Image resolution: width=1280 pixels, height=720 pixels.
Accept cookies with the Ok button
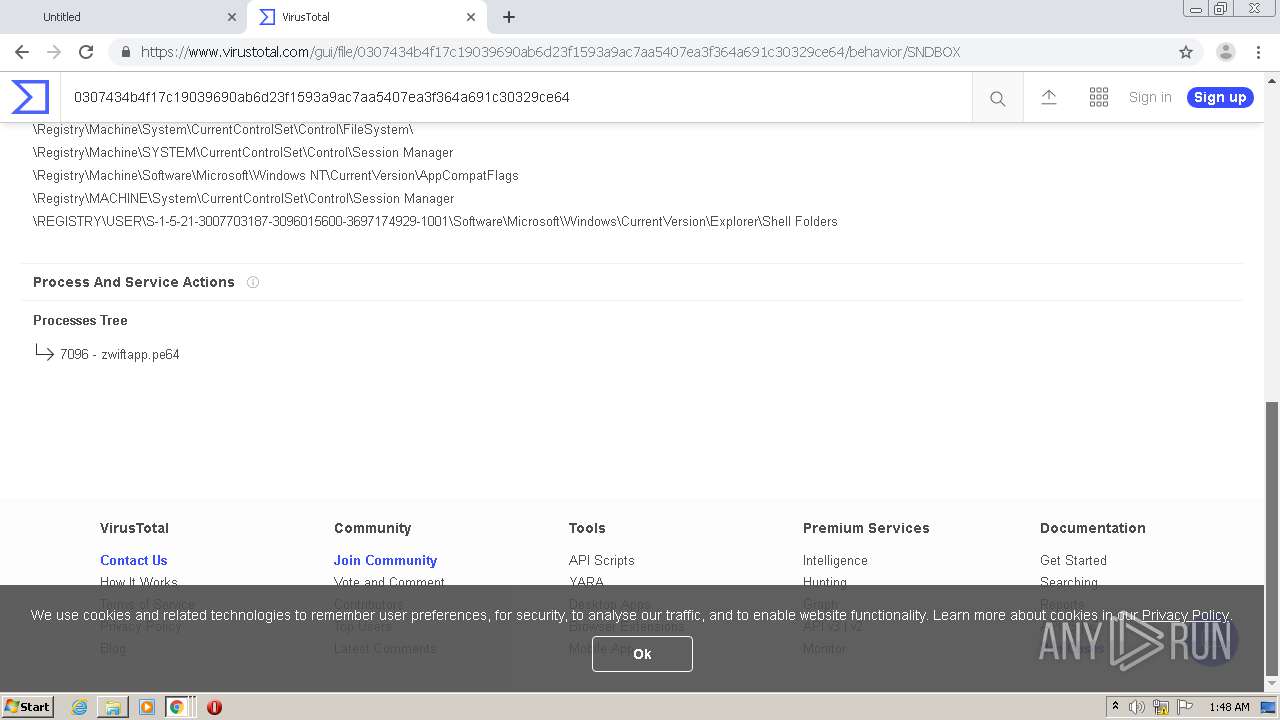point(642,654)
